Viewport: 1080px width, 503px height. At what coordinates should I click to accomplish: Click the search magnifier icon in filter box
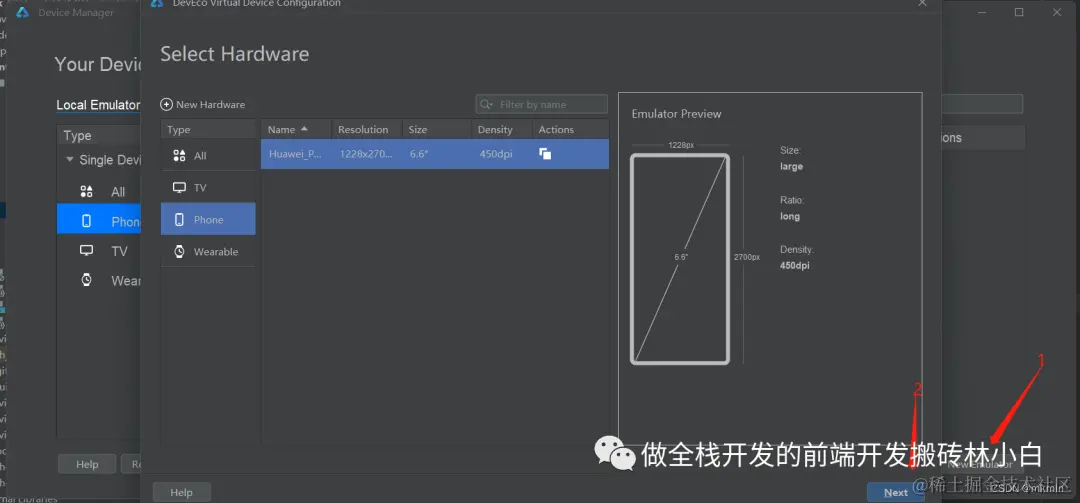pos(486,105)
